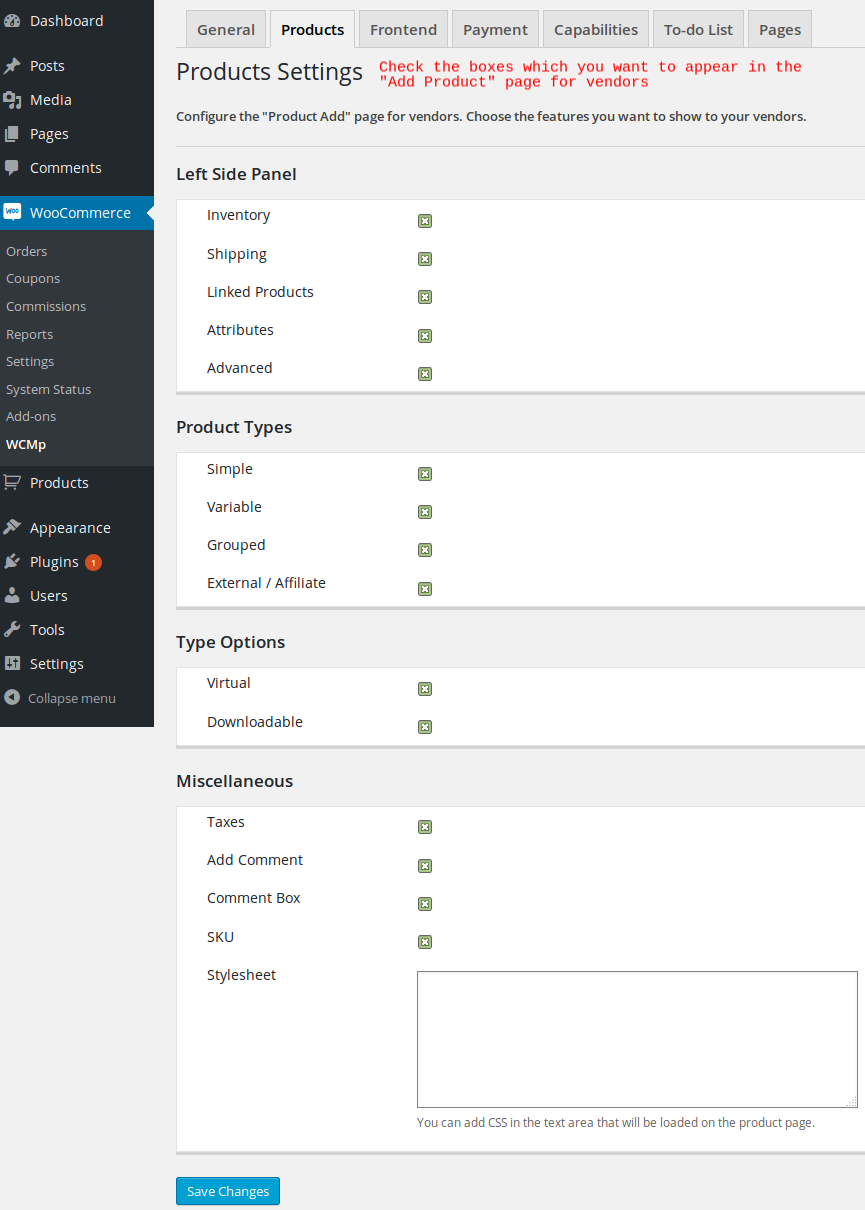Click the Posts pushpin icon
Image resolution: width=865 pixels, height=1210 pixels.
coord(12,66)
